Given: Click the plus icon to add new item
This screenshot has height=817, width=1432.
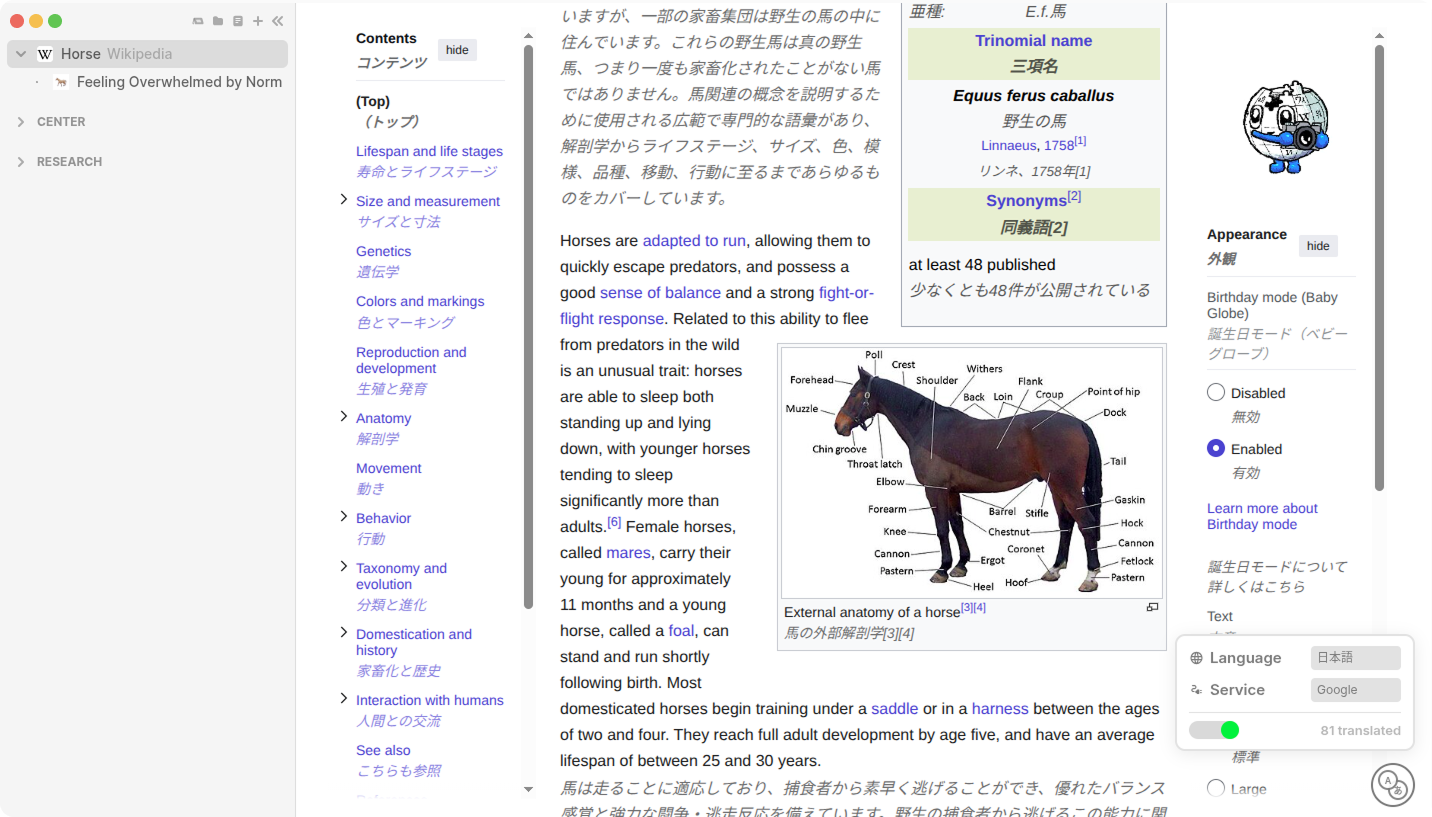Looking at the screenshot, I should coord(258,21).
